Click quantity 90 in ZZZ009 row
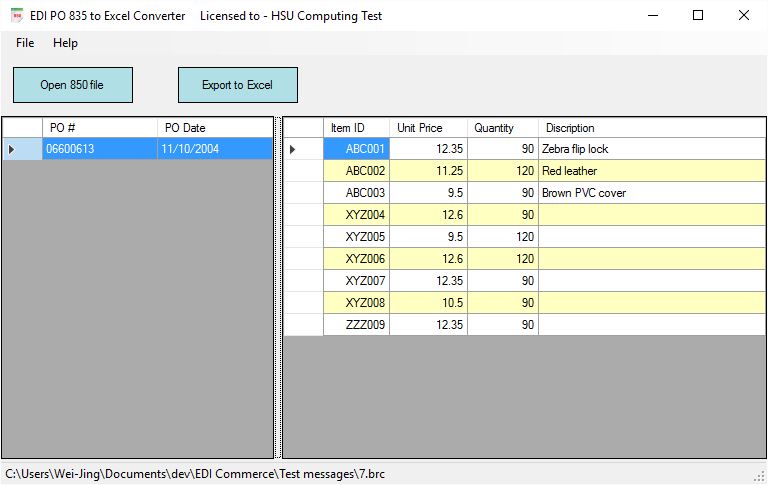The height and width of the screenshot is (485, 768). point(503,325)
